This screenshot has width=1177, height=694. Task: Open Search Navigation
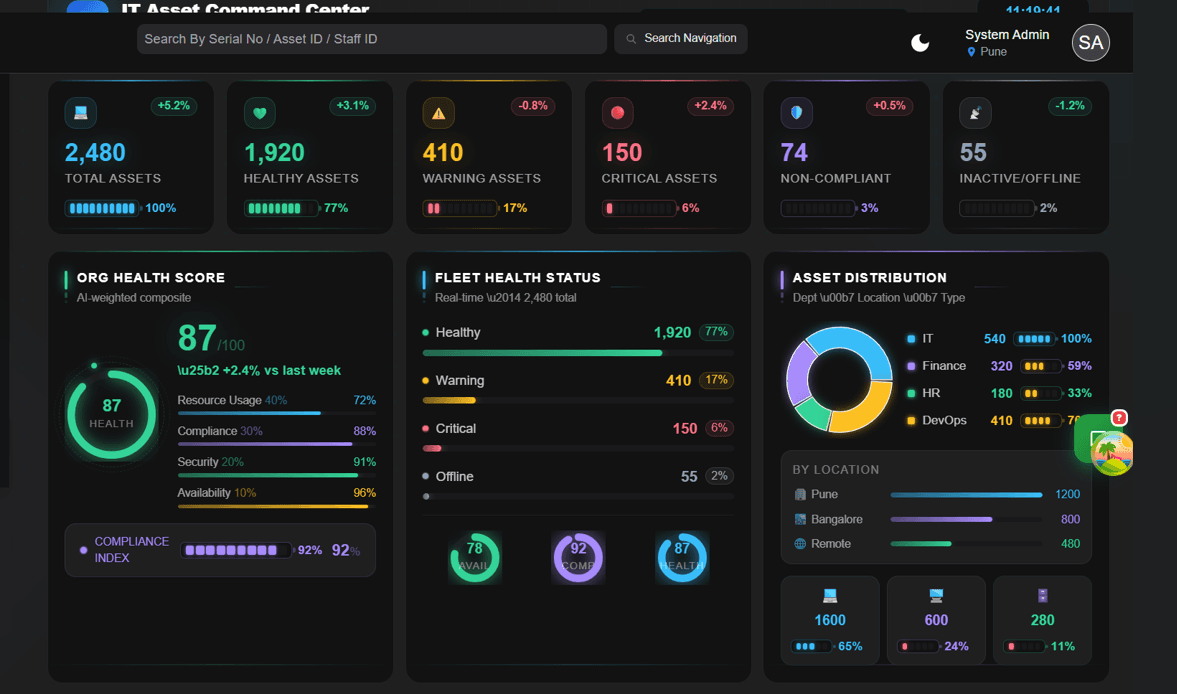(x=681, y=38)
